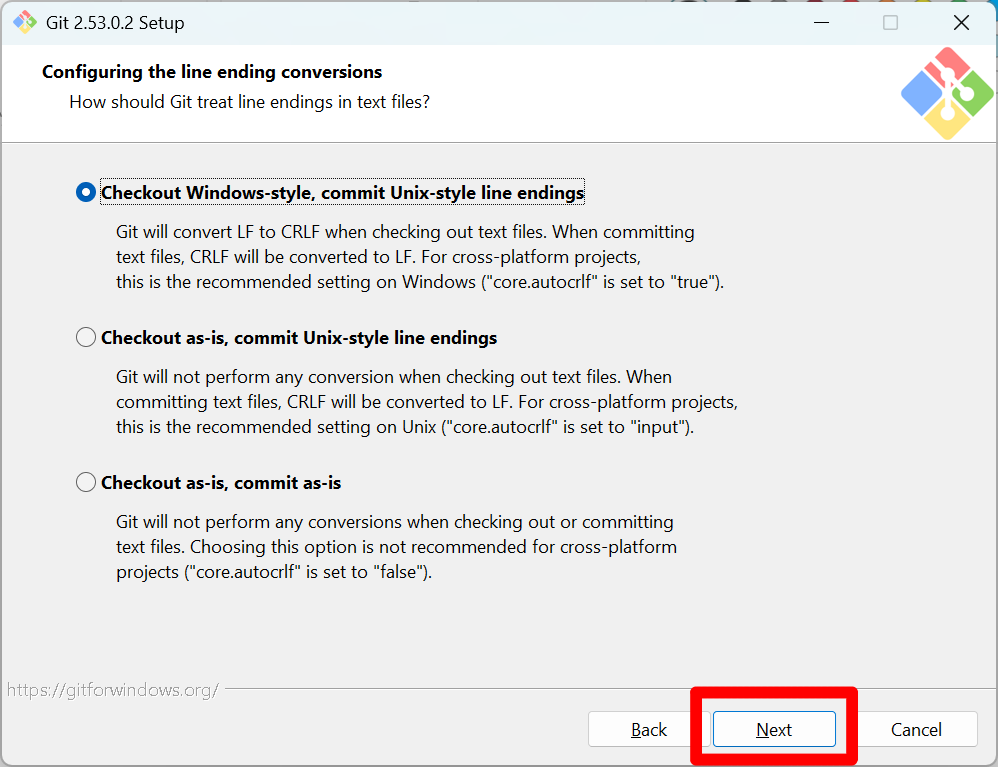998x767 pixels.
Task: Choose Checkout as-is, commit Unix-style radio circle
Action: (x=86, y=337)
